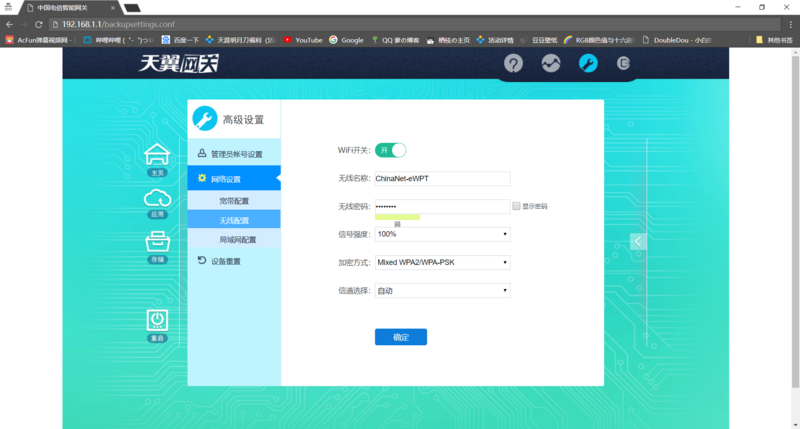
Task: Click the exit icon in the header
Action: (624, 64)
